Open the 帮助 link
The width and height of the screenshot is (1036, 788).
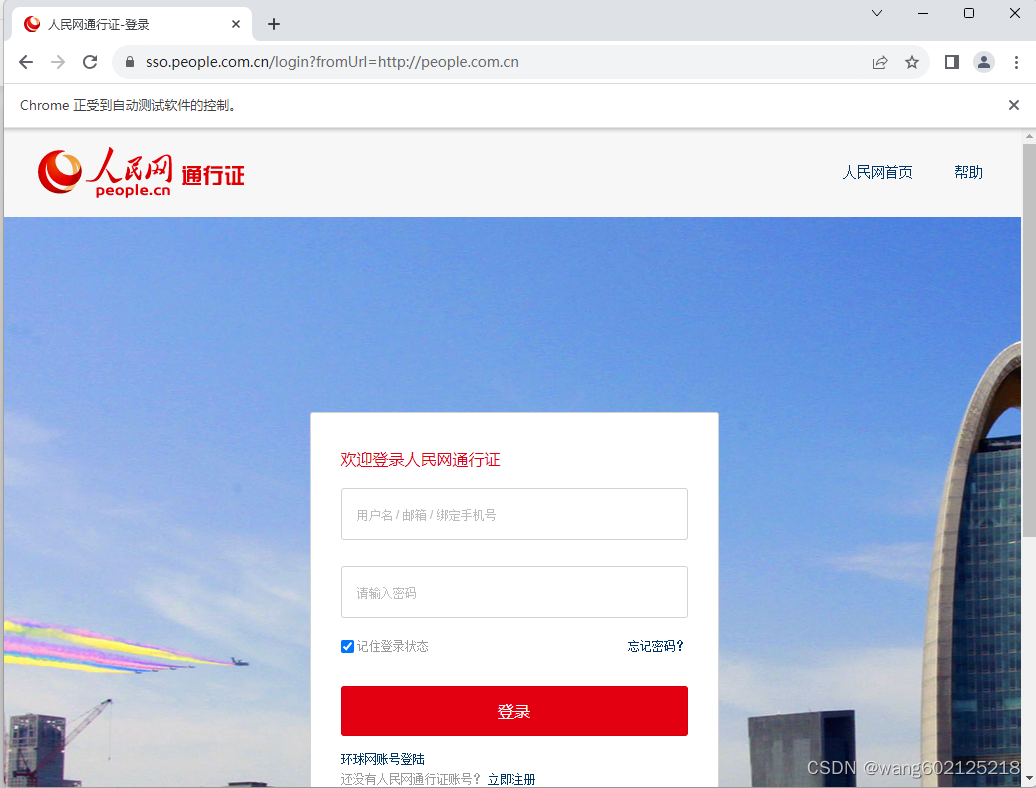tap(968, 172)
